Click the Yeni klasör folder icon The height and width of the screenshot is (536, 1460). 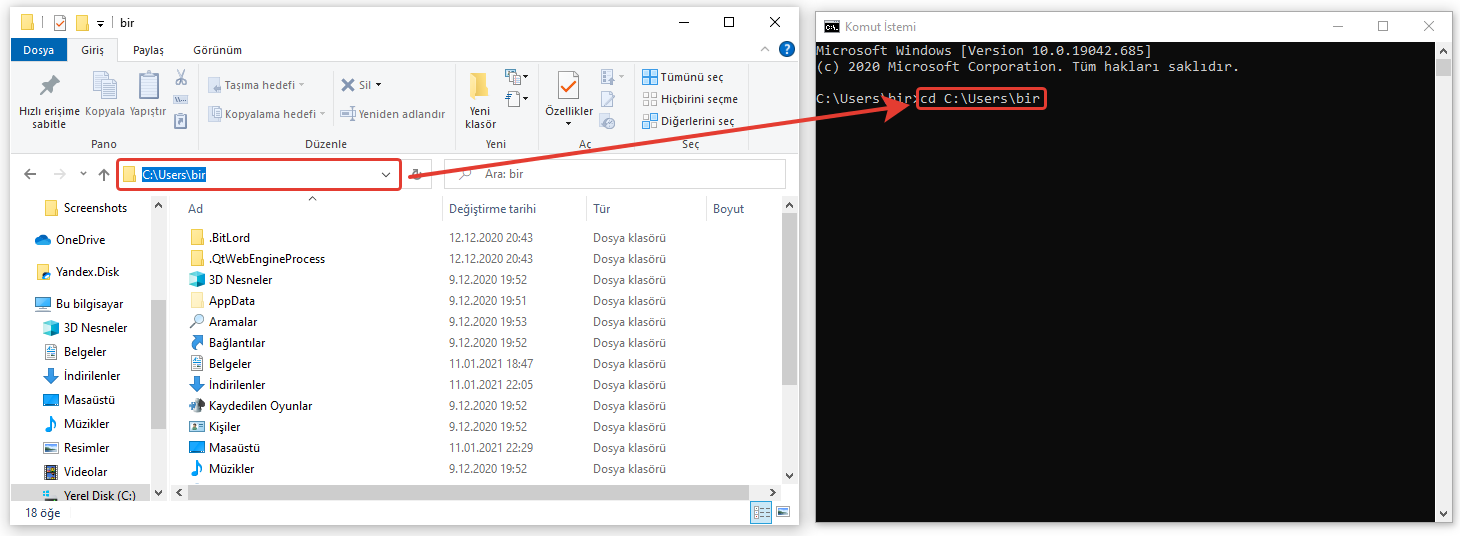click(x=480, y=86)
